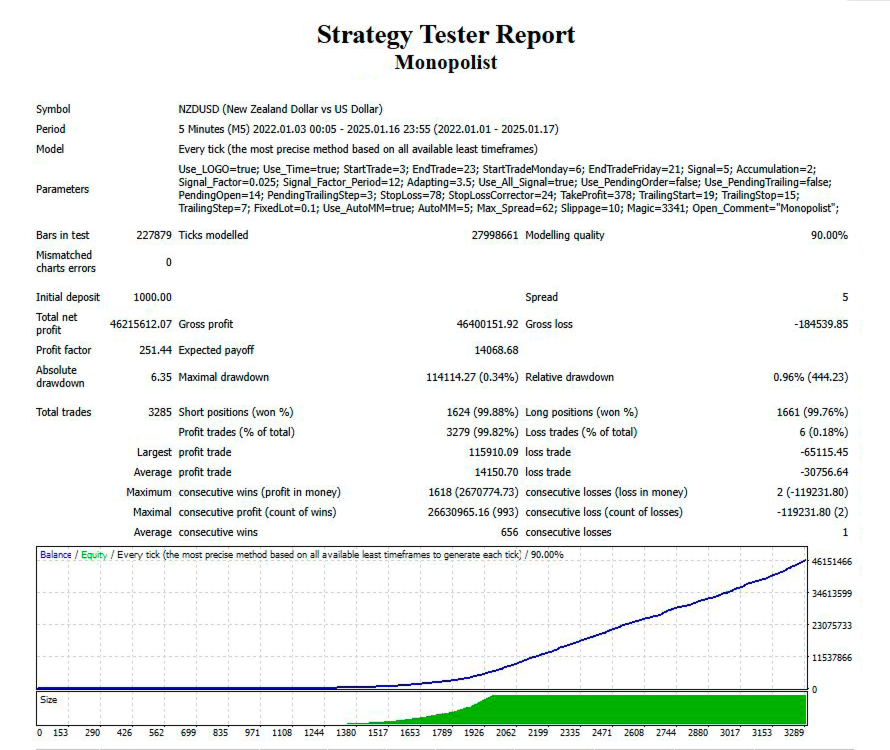The height and width of the screenshot is (750, 890).
Task: Click Maximal drawdown value 114114.27 (0.34%)
Action: (x=472, y=377)
